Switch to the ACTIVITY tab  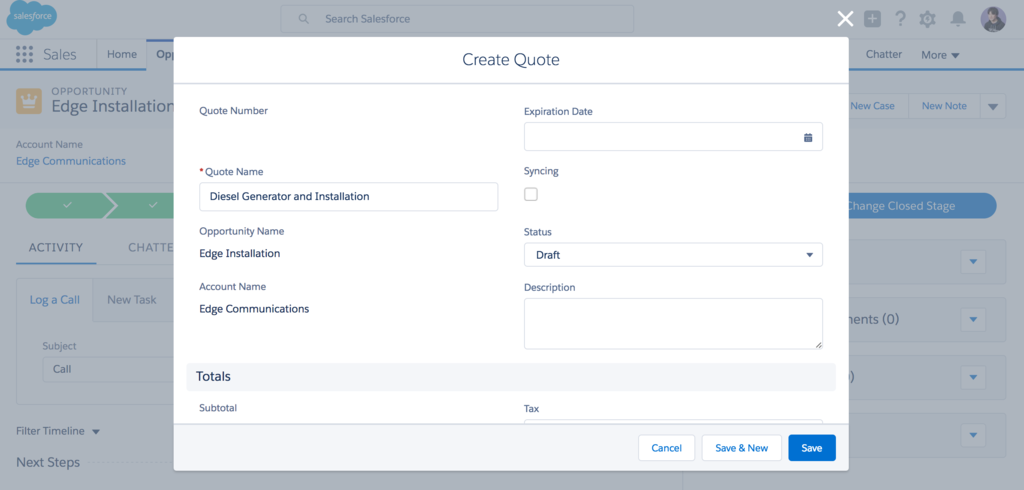[56, 248]
